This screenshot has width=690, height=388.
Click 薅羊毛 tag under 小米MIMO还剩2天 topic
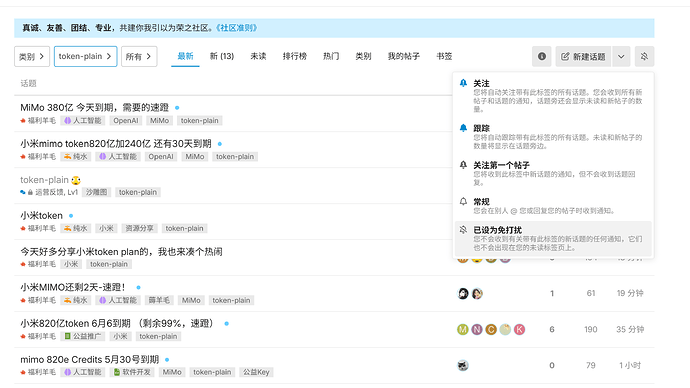pos(159,300)
